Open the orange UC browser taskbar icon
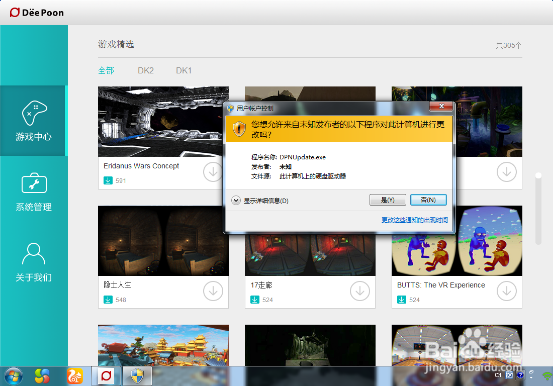The height and width of the screenshot is (387, 554). (x=75, y=376)
